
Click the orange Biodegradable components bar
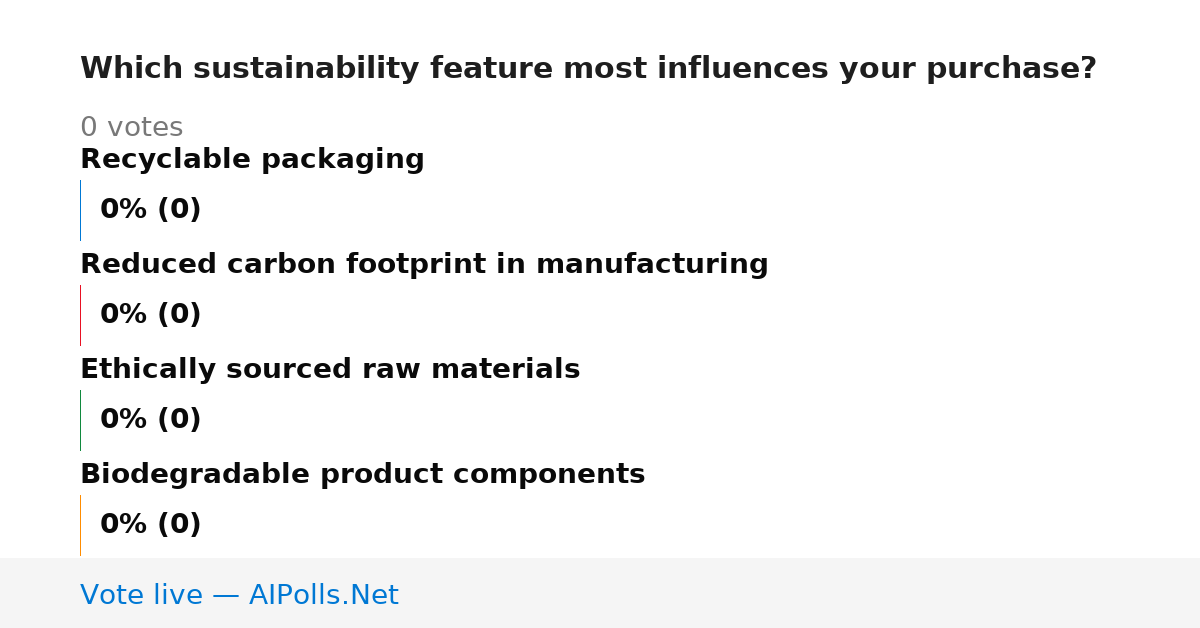(80, 525)
